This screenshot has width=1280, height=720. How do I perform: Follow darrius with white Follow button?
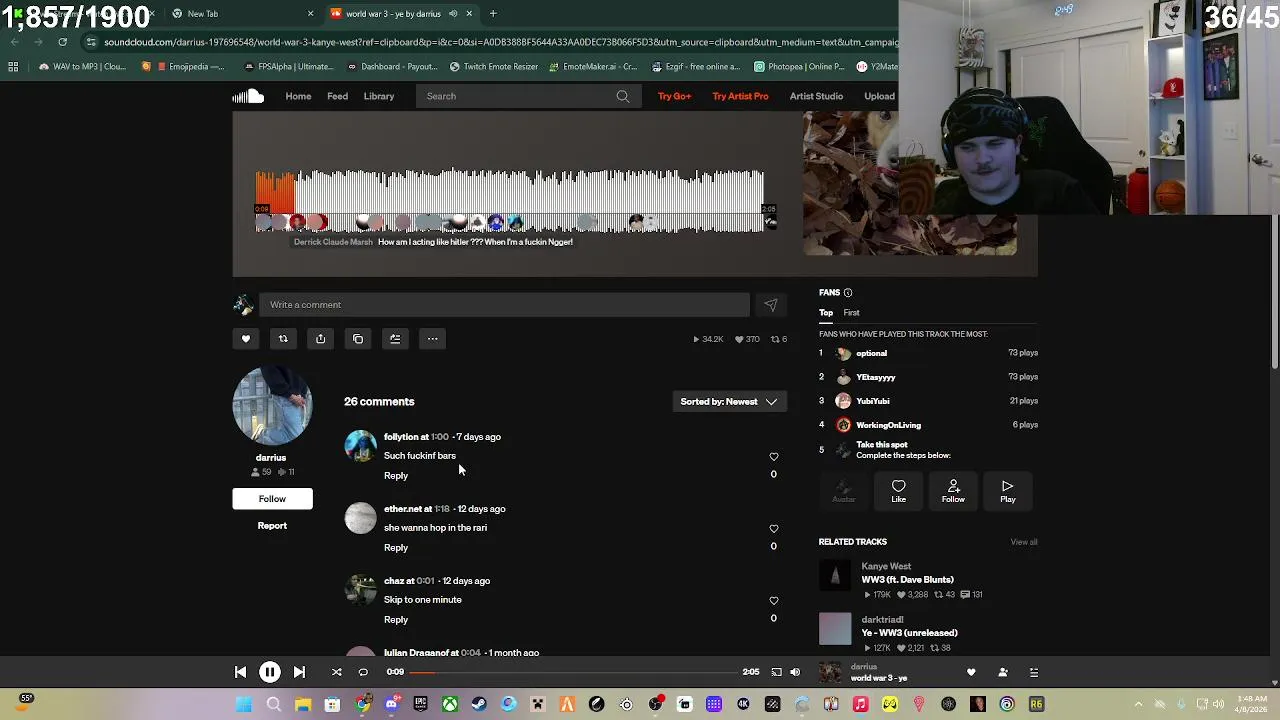click(272, 499)
